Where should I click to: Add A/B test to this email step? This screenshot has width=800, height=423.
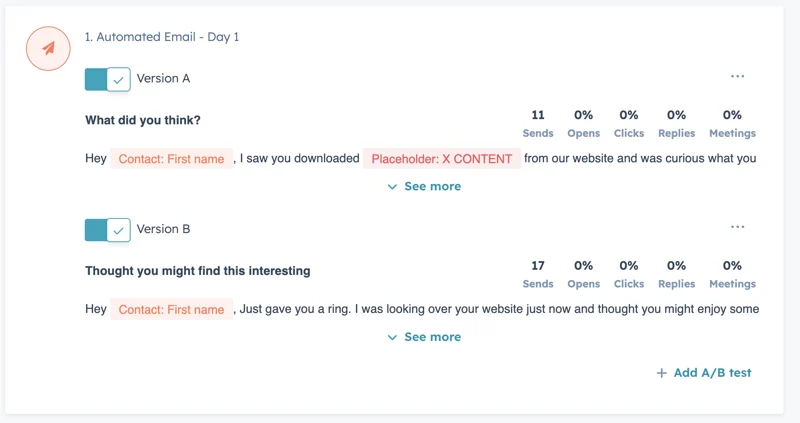[704, 373]
